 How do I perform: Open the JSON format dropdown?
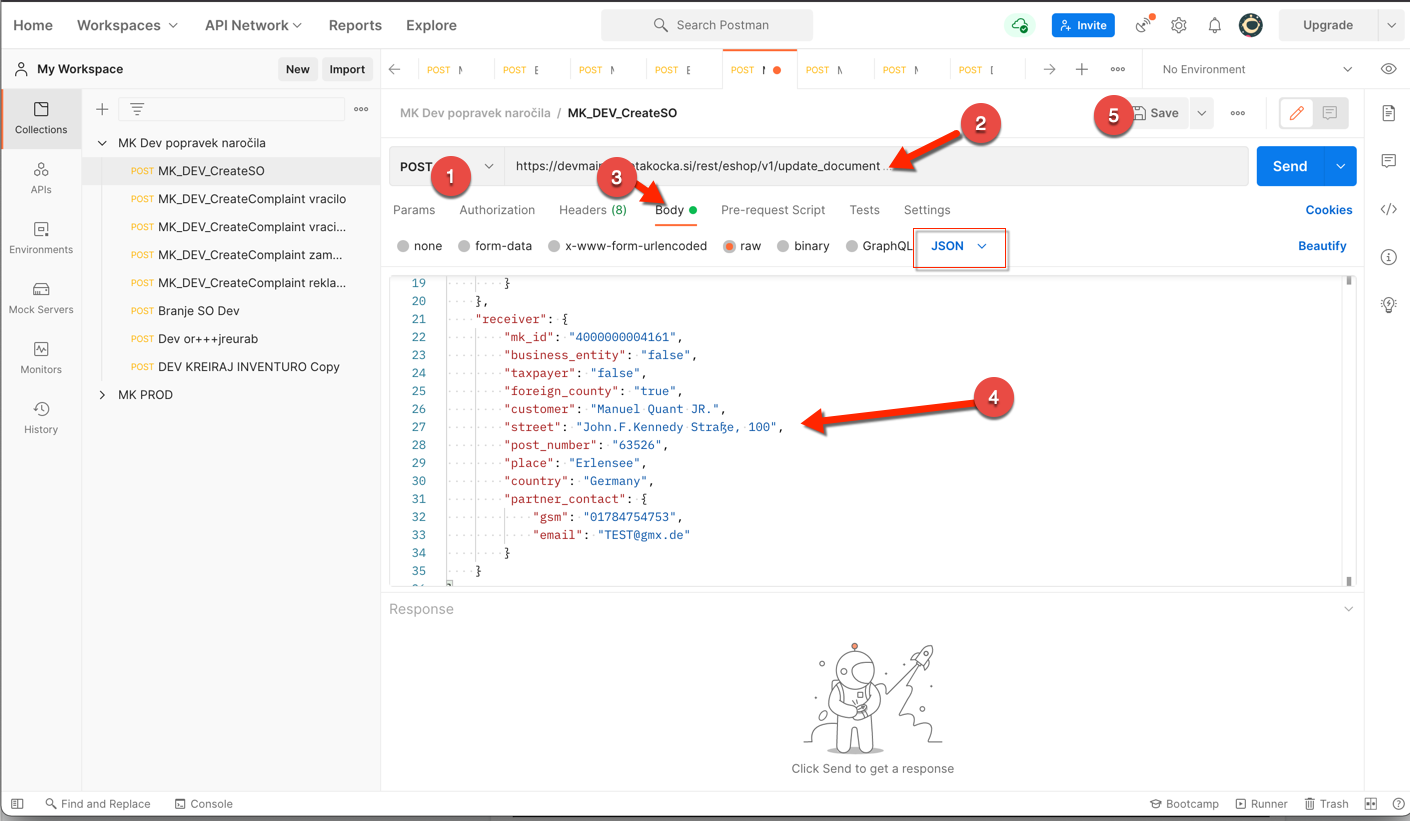click(x=960, y=246)
